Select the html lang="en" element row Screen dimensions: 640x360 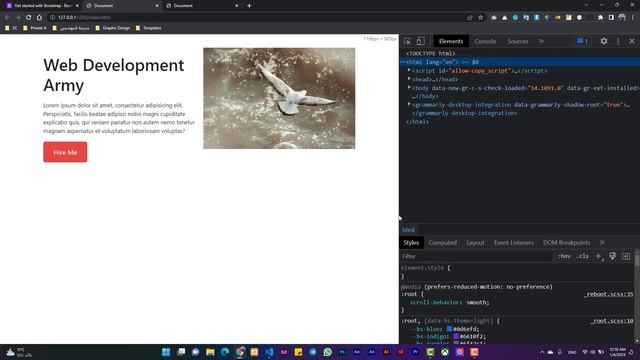[520, 62]
